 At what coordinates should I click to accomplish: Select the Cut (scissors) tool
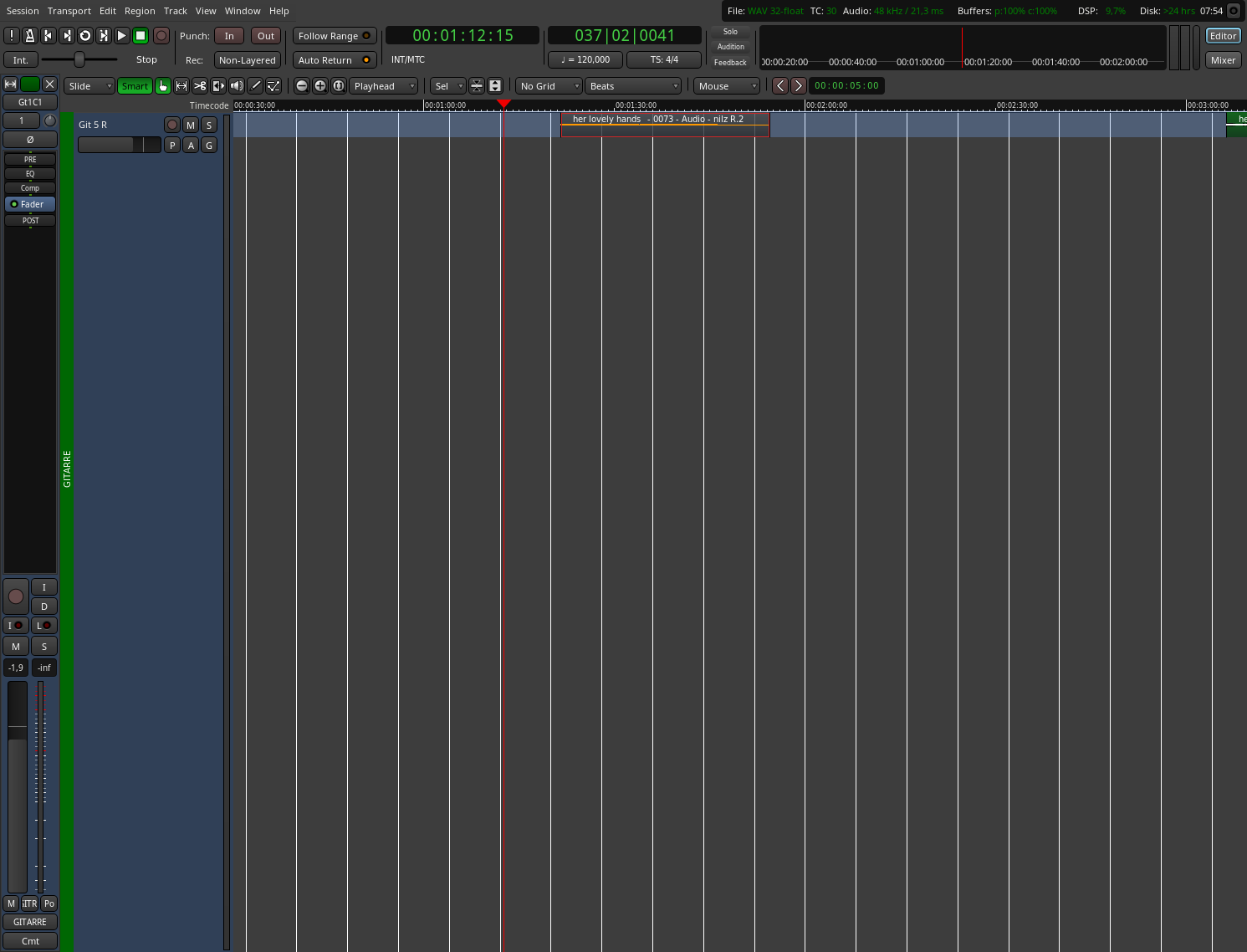200,86
